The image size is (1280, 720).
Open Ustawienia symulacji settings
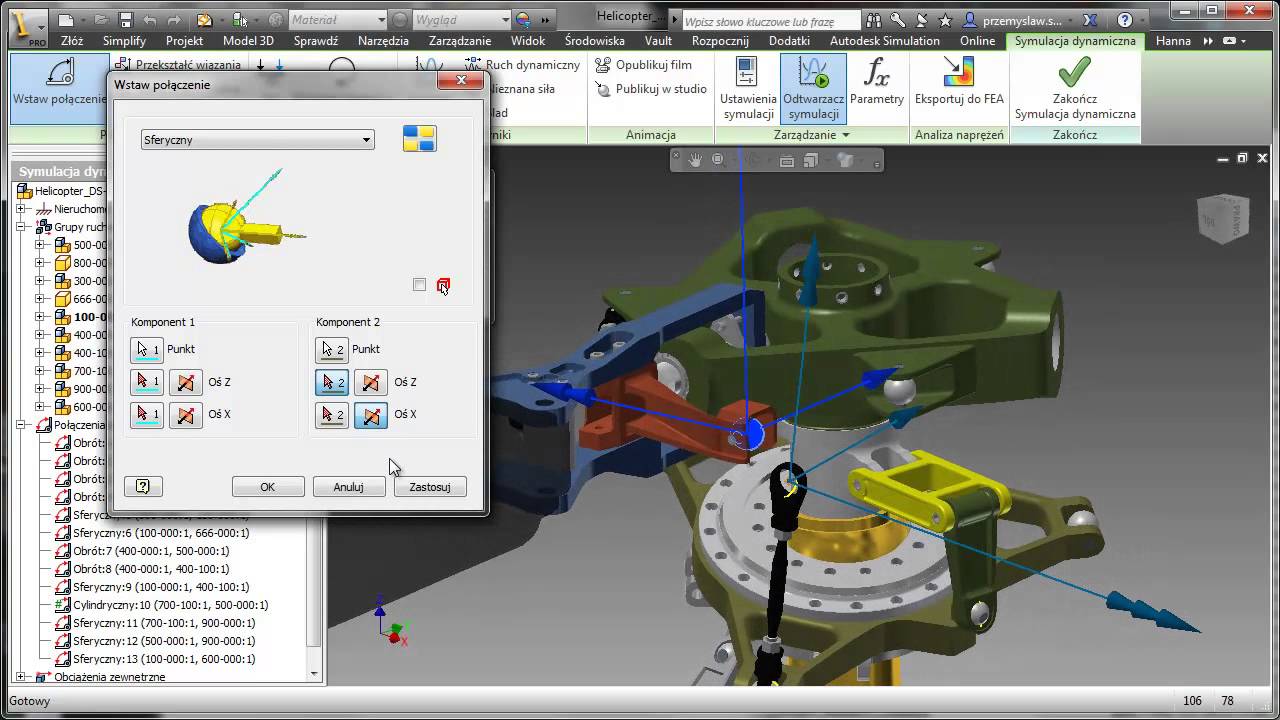748,88
